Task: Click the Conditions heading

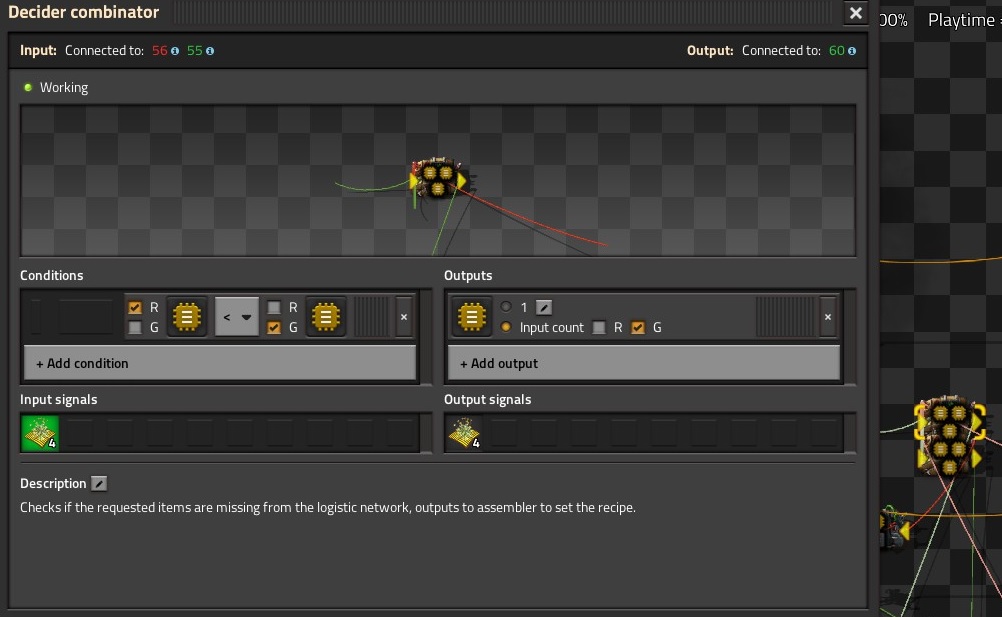Action: click(x=52, y=275)
